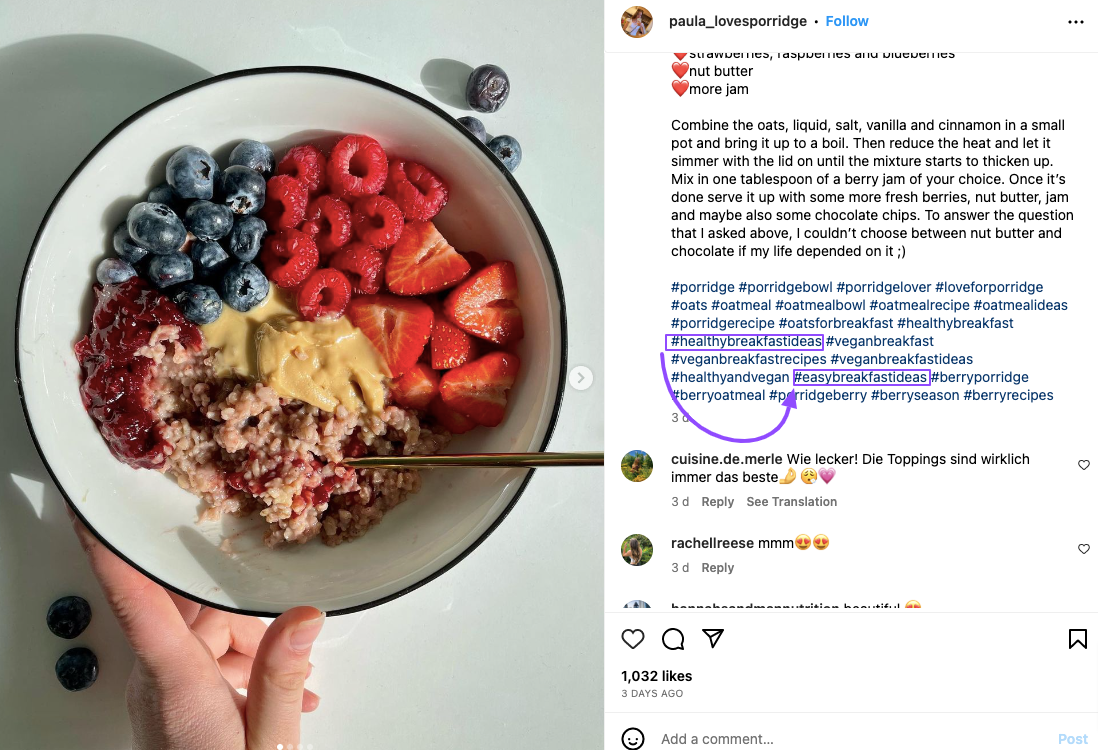See Translation of the German comment
This screenshot has height=750, width=1098.
tap(791, 501)
